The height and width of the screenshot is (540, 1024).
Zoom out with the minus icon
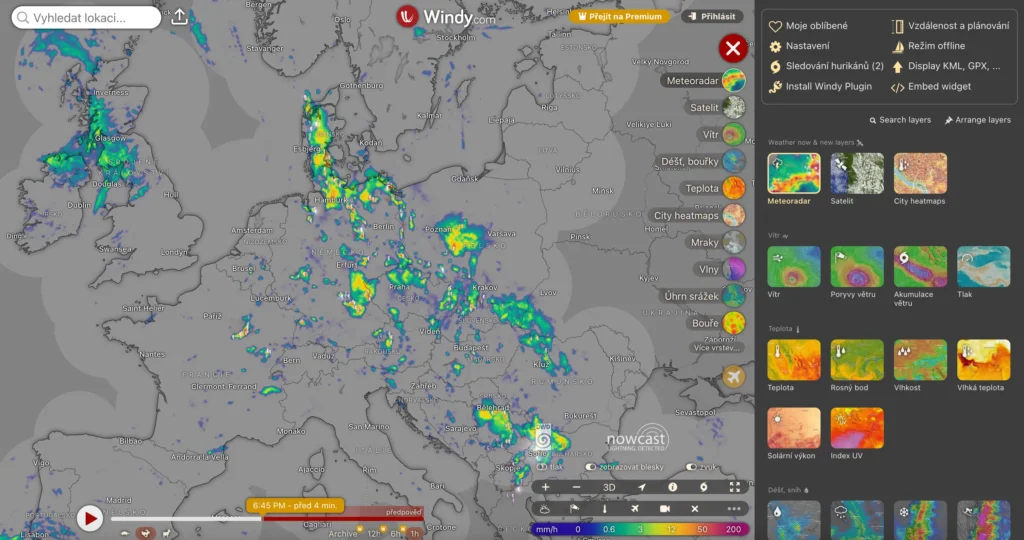coord(576,487)
